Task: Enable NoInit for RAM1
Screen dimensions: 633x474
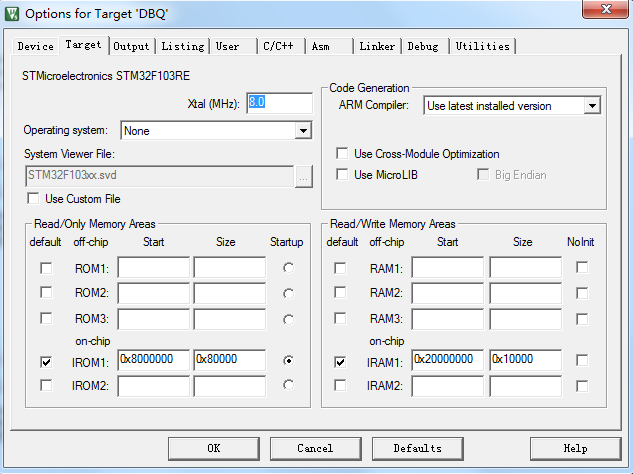Action: 582,267
